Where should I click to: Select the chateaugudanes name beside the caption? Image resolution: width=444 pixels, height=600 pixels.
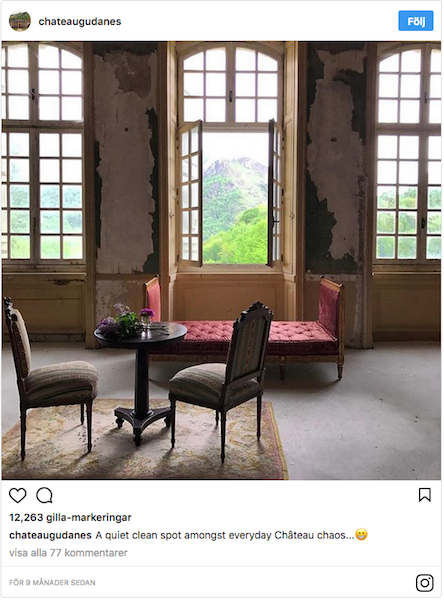50,535
